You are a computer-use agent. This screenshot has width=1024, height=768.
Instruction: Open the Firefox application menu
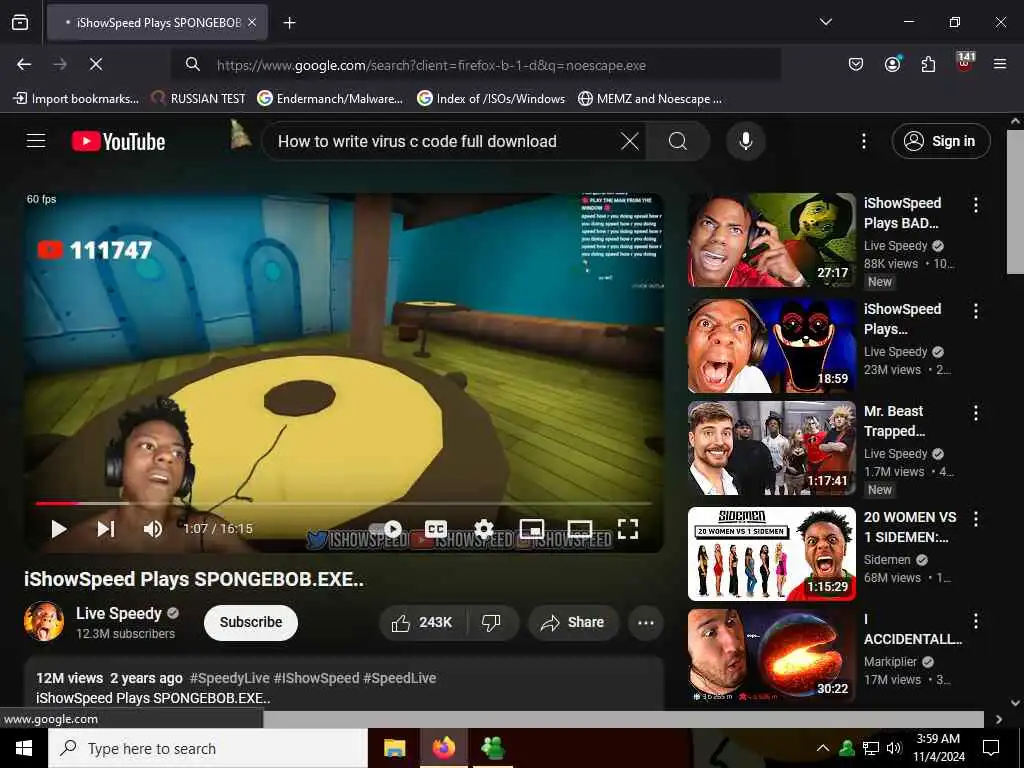1000,64
